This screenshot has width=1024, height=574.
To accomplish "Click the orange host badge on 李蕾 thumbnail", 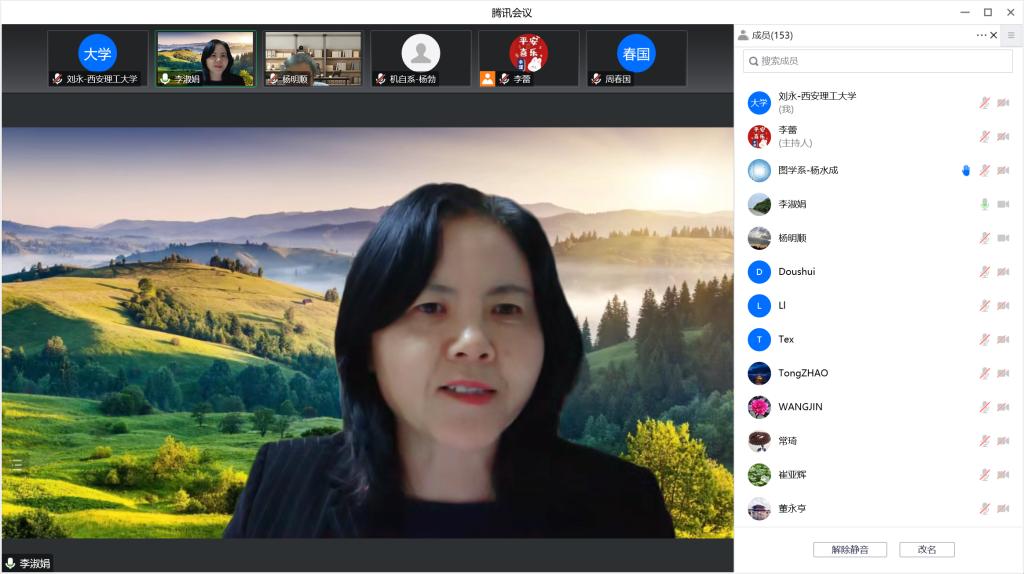I will point(487,78).
